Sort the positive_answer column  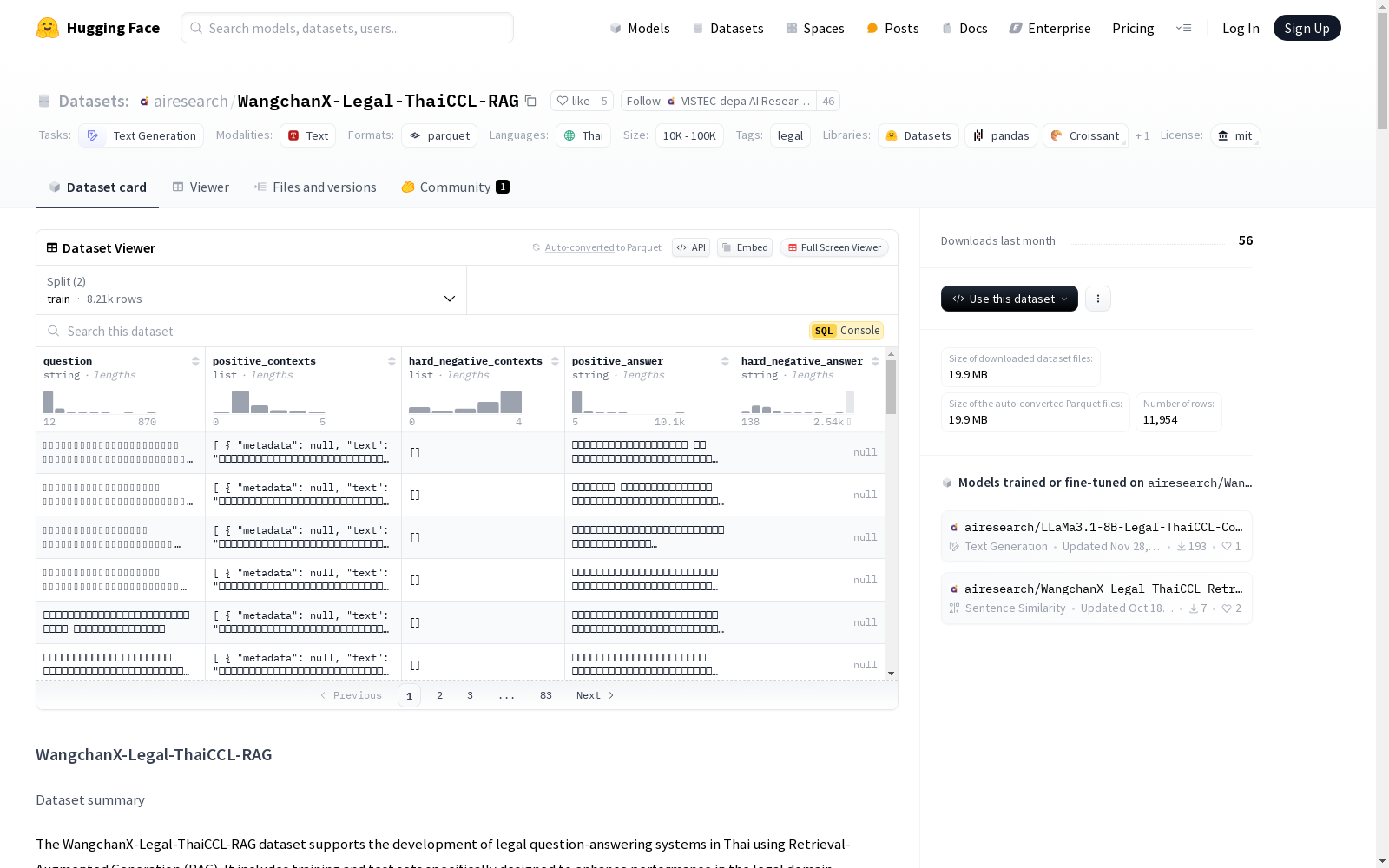point(725,361)
